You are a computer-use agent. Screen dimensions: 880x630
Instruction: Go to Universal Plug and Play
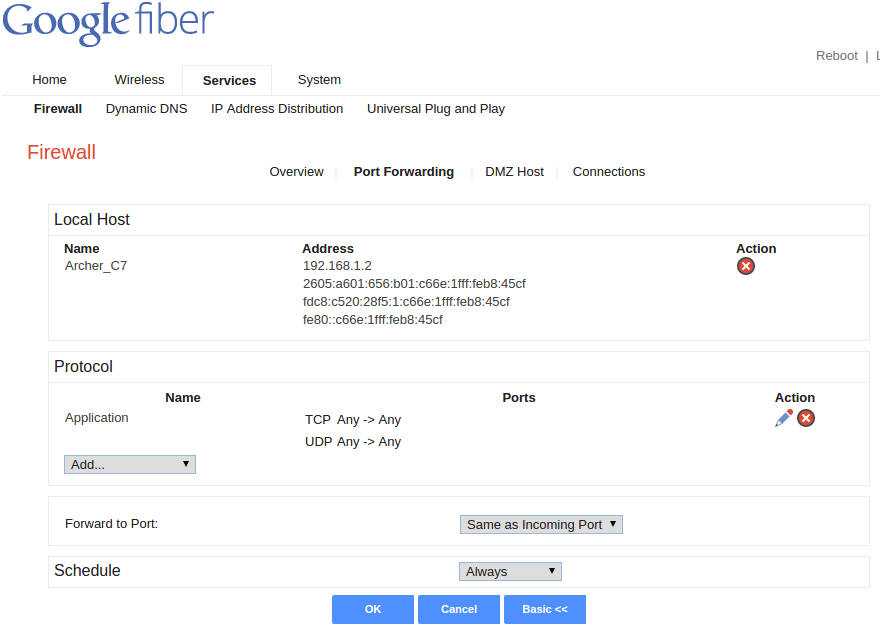tap(436, 109)
